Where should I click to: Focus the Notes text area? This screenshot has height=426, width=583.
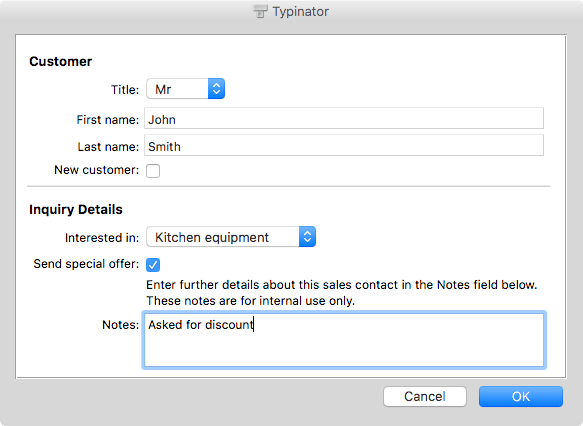click(x=344, y=340)
